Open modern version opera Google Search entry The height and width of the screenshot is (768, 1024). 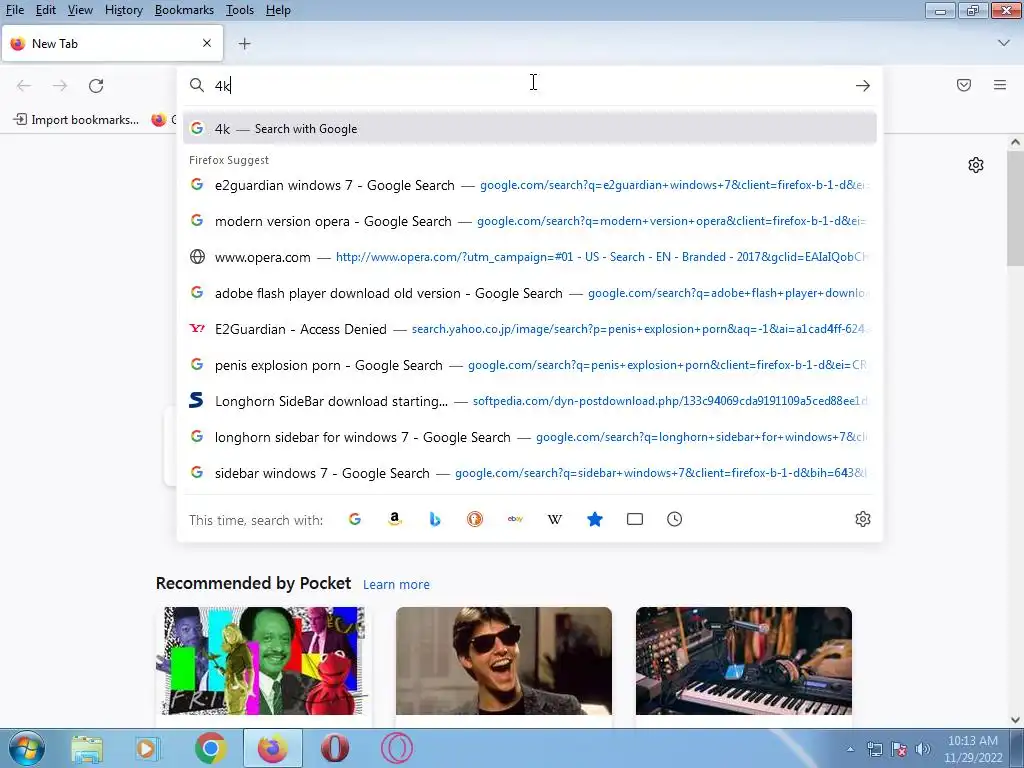tap(530, 221)
